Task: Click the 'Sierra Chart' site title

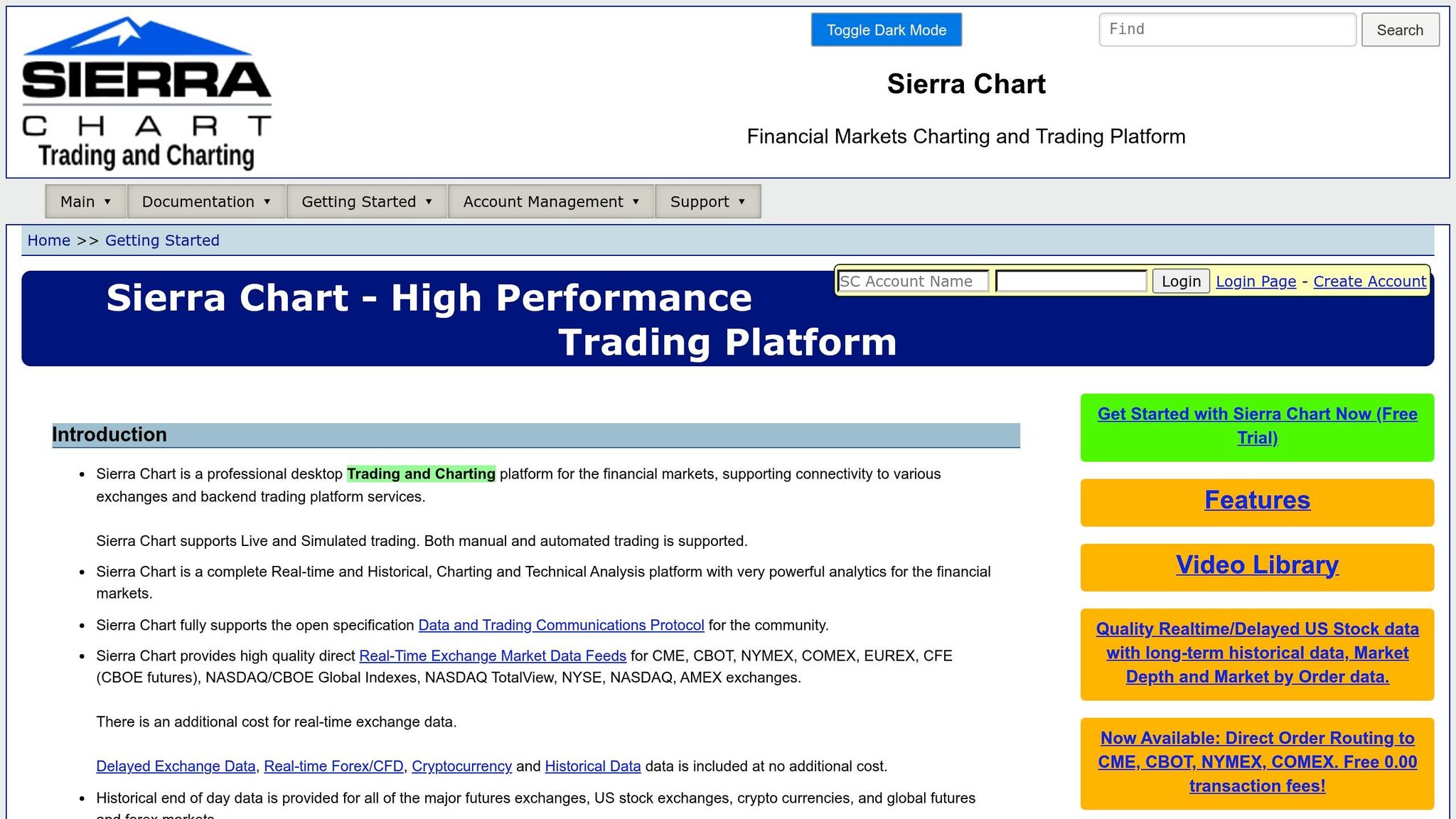Action: click(966, 84)
